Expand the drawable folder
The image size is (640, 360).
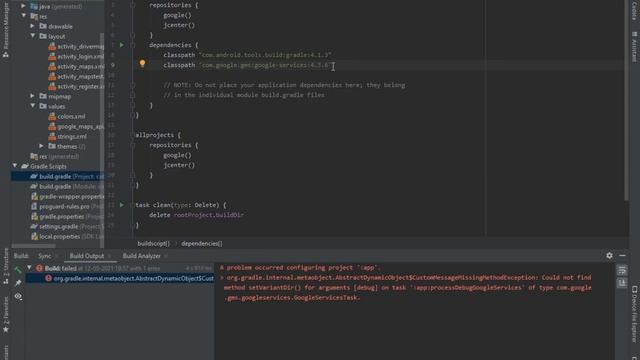pyautogui.click(x=32, y=26)
